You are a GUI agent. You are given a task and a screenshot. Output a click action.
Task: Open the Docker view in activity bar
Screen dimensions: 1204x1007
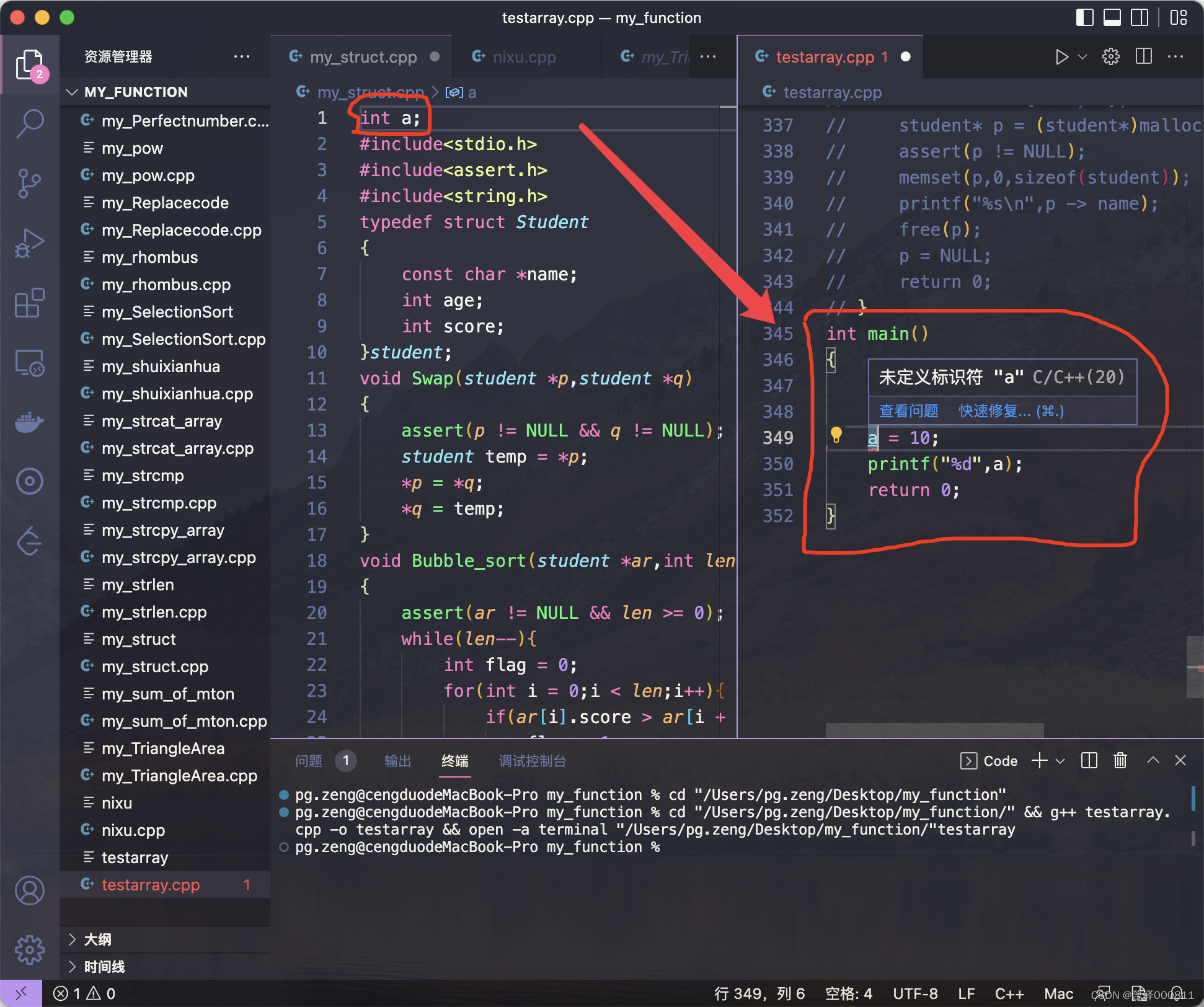coord(29,422)
